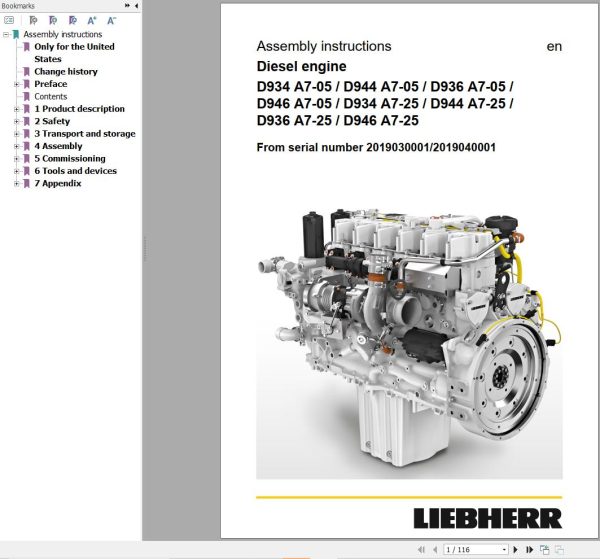Click the purple bookmark icon beside 7 Appendix
The width and height of the screenshot is (600, 559).
26,184
